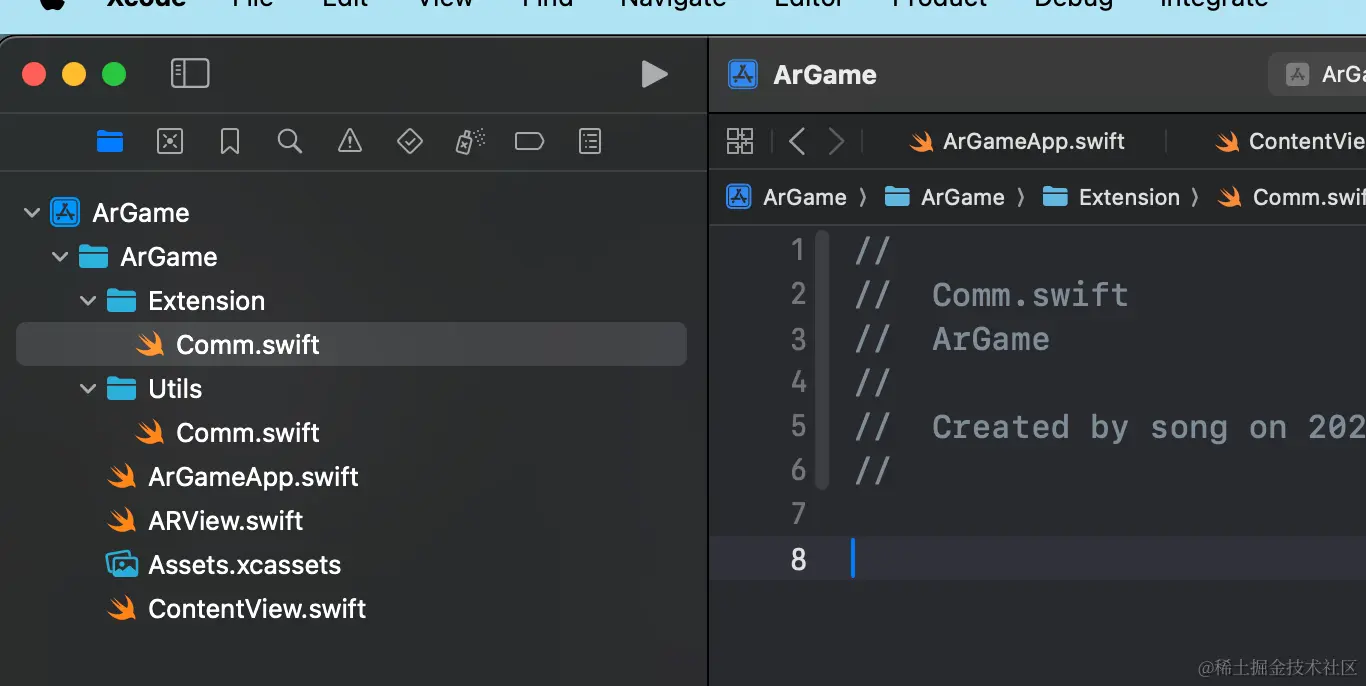Image resolution: width=1366 pixels, height=686 pixels.
Task: Click line number 8 in gutter
Action: [798, 559]
